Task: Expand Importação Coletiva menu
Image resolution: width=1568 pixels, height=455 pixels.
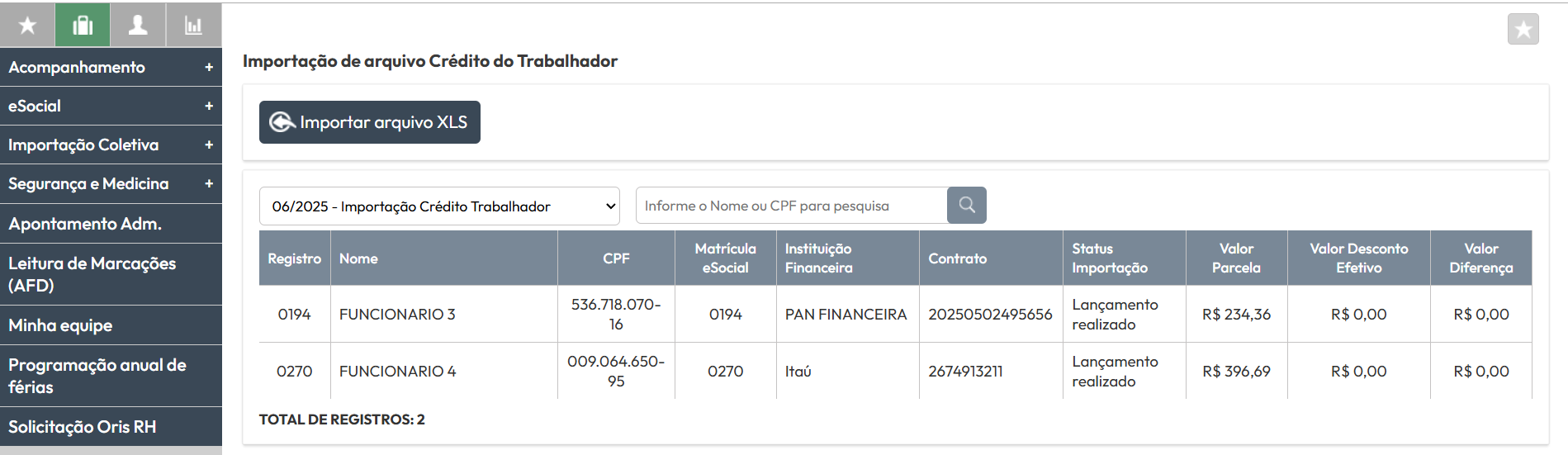Action: [111, 145]
